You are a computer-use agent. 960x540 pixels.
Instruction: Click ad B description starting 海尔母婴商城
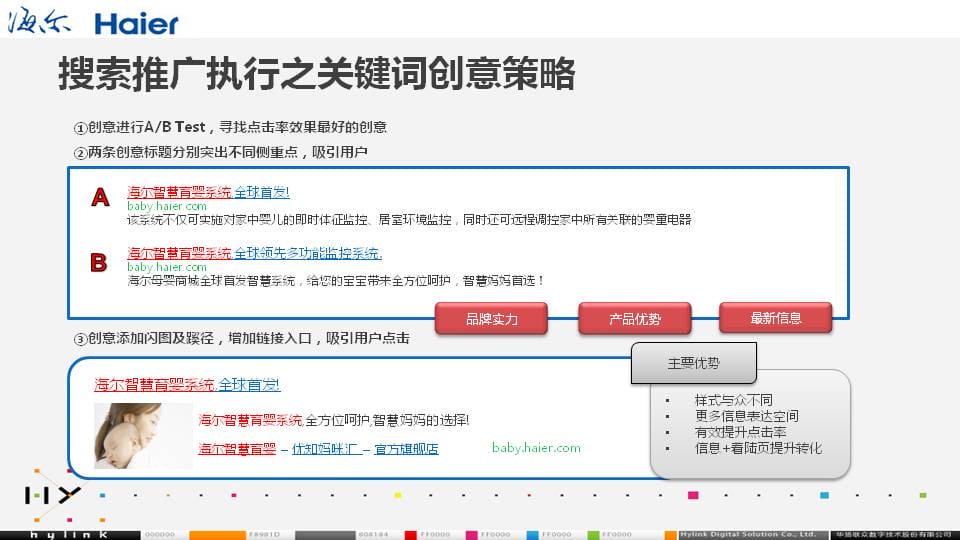point(336,280)
